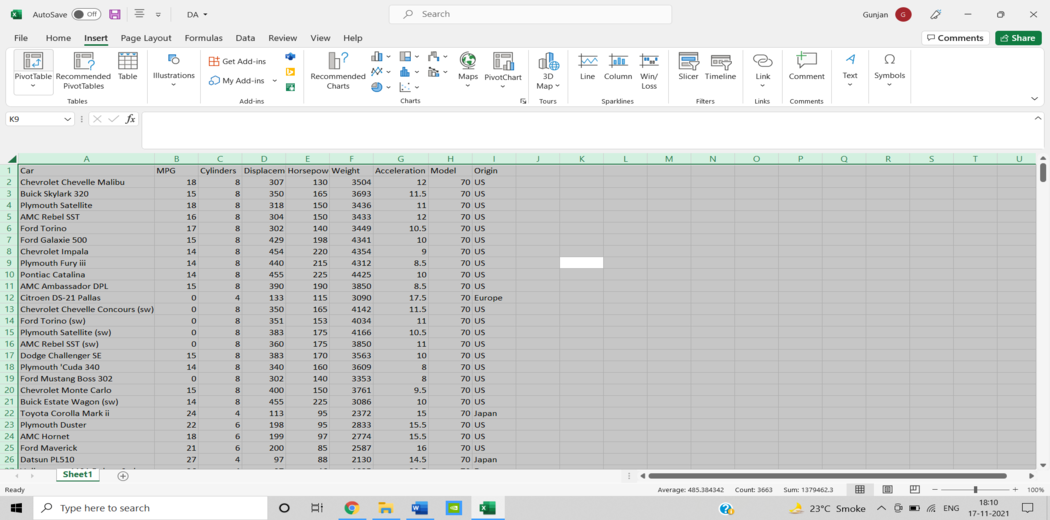Click the Save icon in the title bar
This screenshot has height=520, width=1050.
pyautogui.click(x=115, y=14)
